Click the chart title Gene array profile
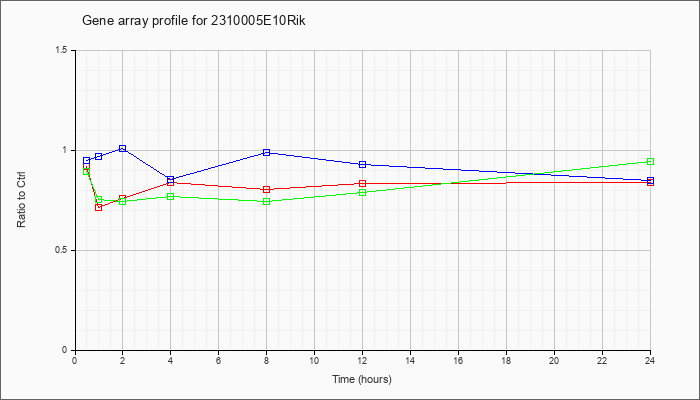700x400 pixels. [x=194, y=21]
